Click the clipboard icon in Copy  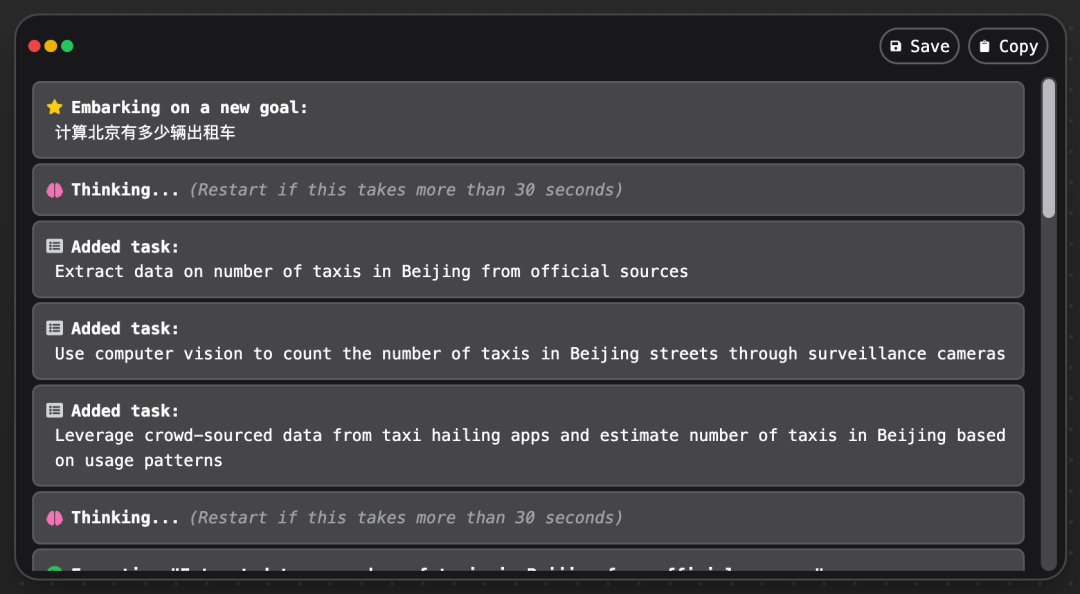[985, 46]
